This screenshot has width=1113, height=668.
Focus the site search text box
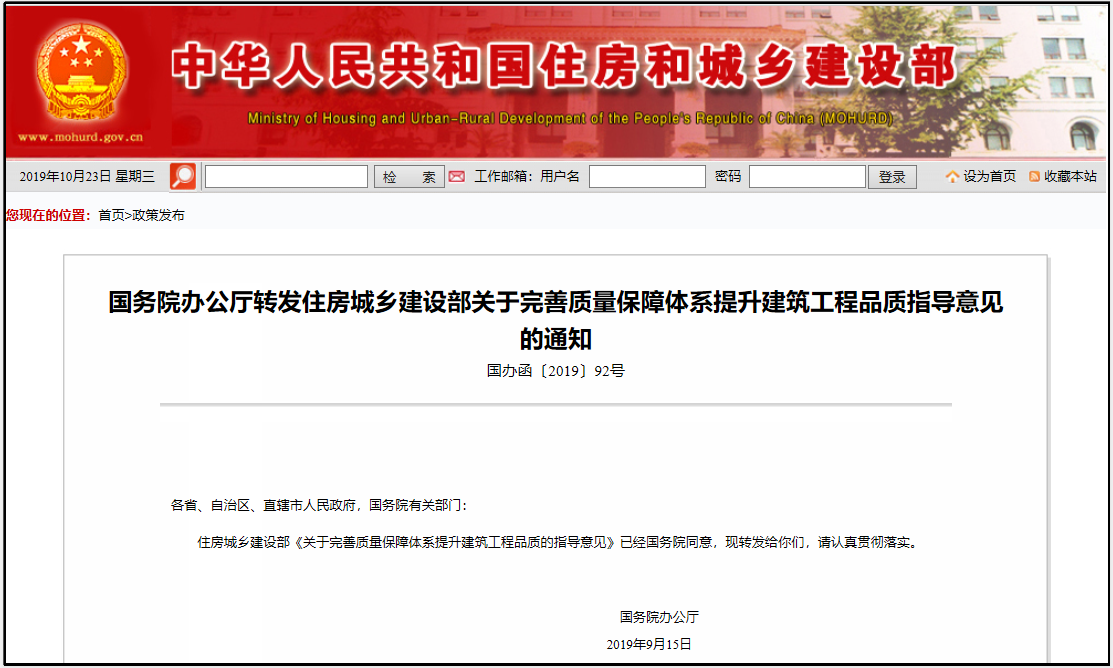pyautogui.click(x=286, y=177)
